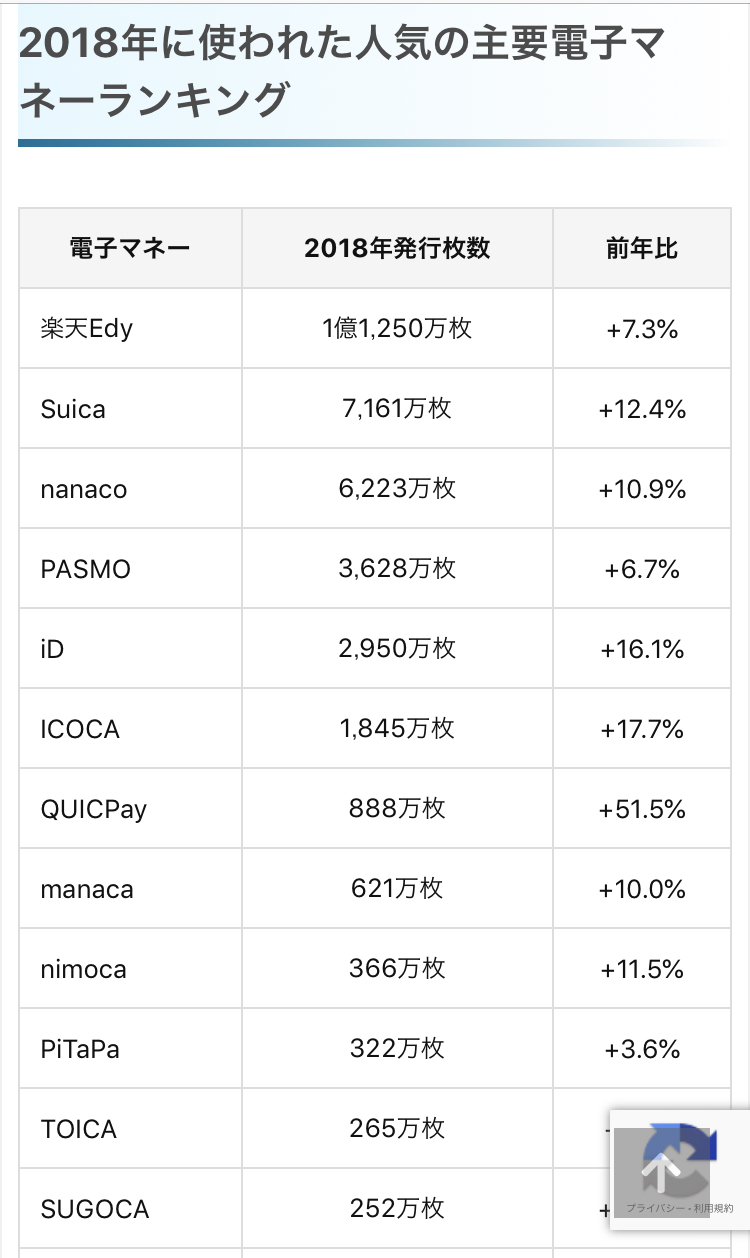Tap the 1億1,250万枚 issuance cell

(397, 328)
